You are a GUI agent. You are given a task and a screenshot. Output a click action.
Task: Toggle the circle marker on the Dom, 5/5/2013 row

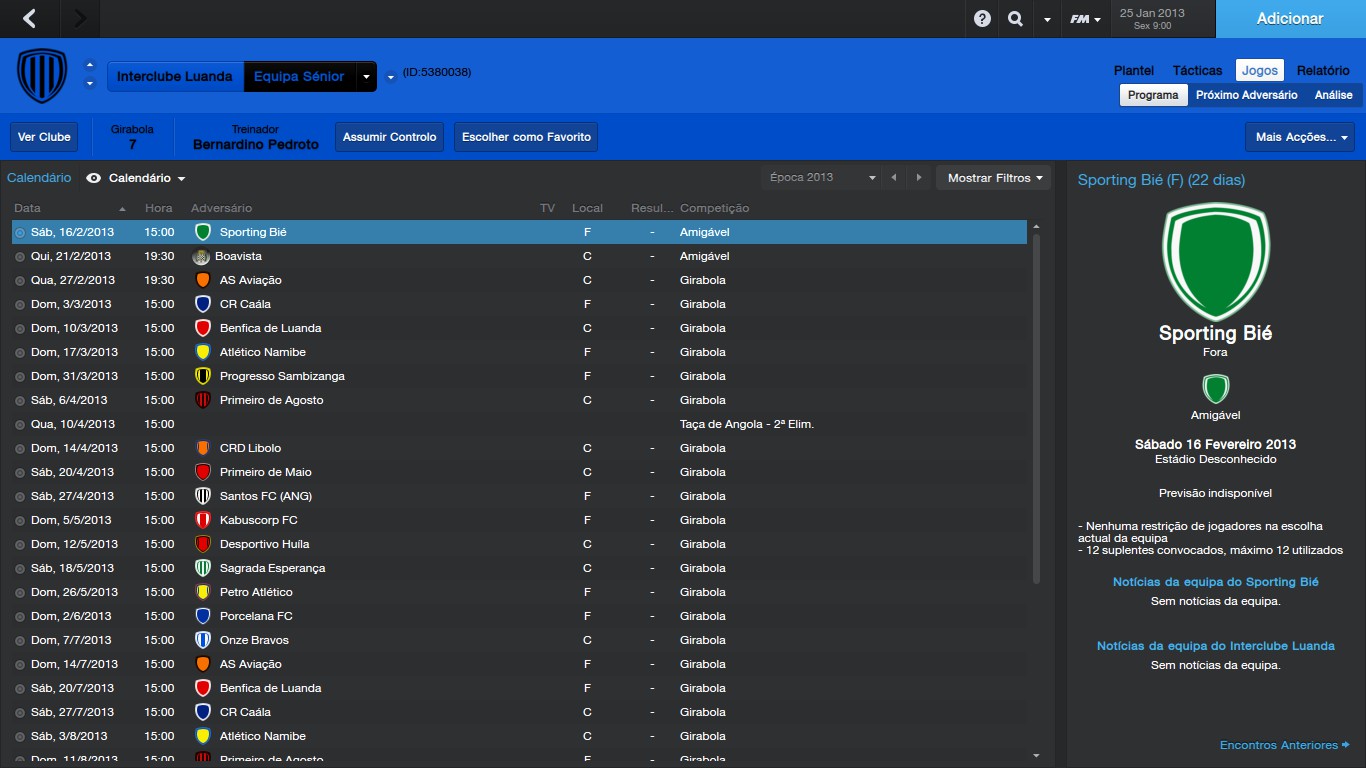20,520
